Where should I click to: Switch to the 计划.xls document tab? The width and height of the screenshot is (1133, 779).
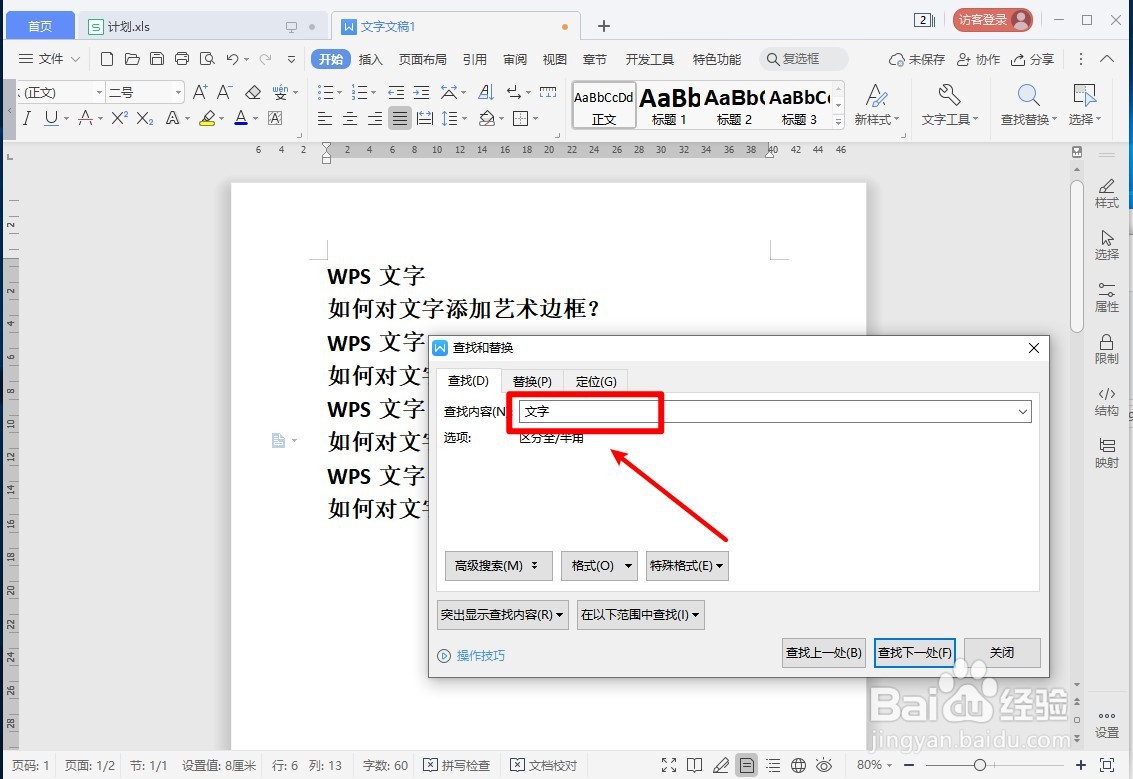201,27
